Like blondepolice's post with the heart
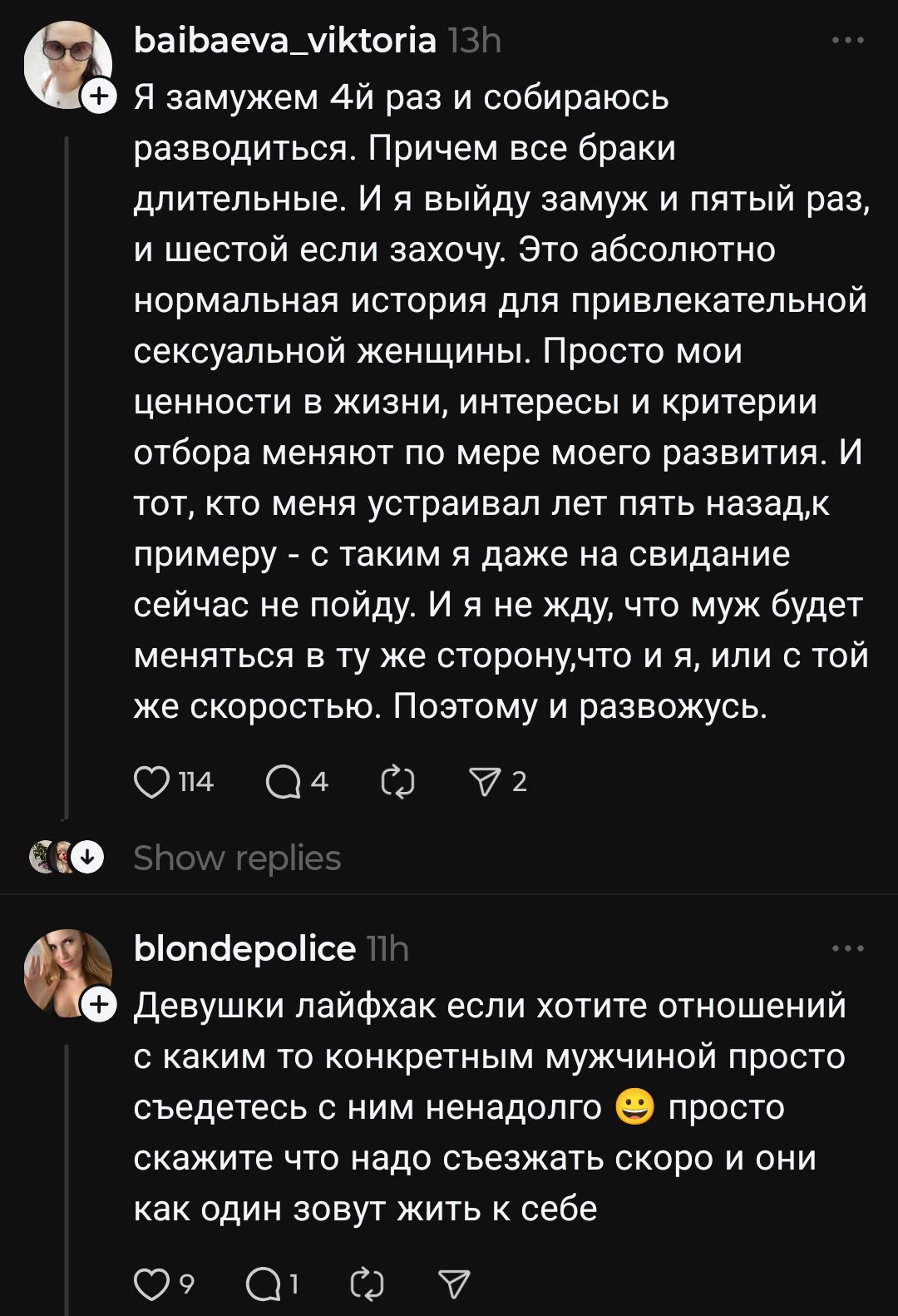 (x=151, y=1285)
